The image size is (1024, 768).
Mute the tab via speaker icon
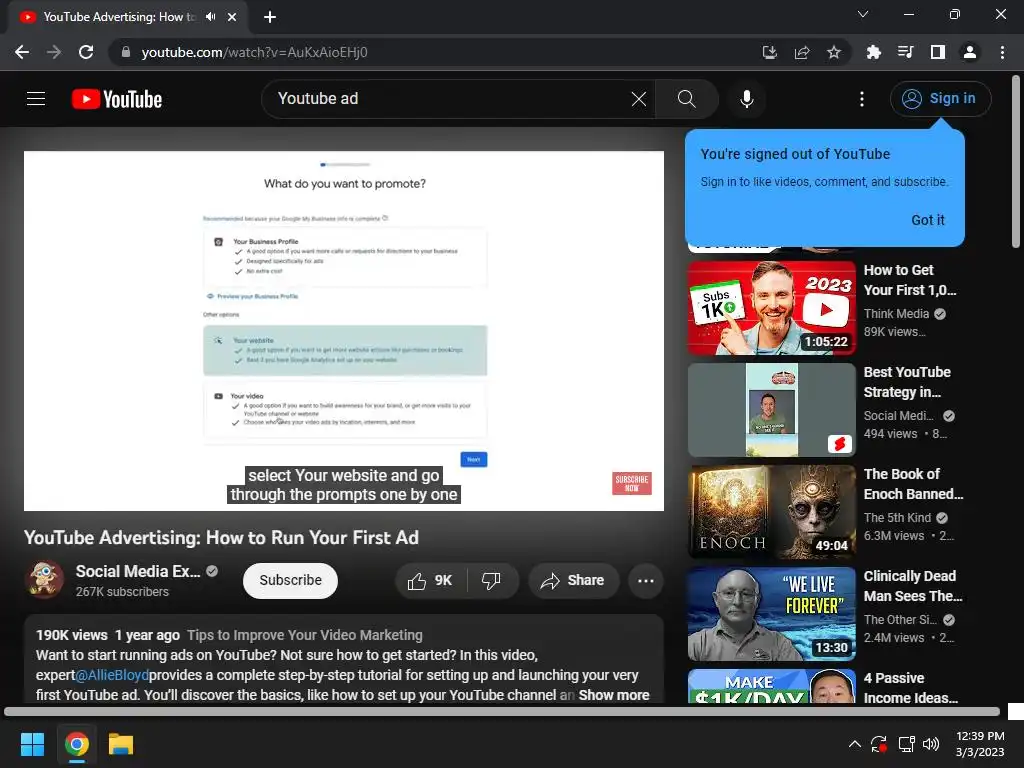pos(210,17)
